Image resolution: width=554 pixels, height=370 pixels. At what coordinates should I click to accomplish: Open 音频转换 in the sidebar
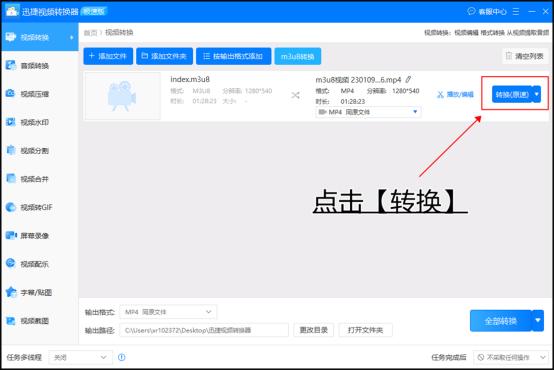40,65
